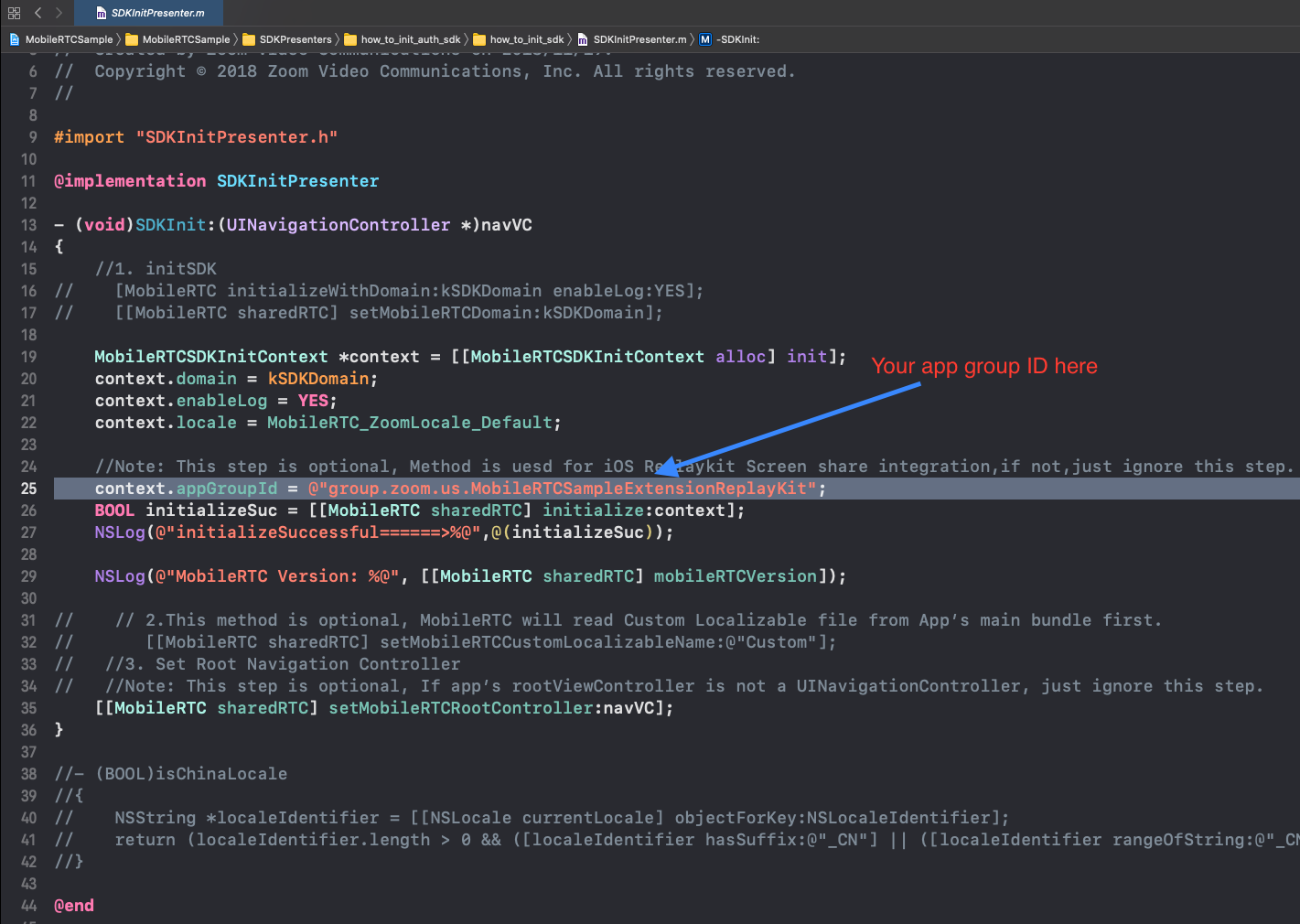Click the (BOOL)isChinaLocale comment line

pyautogui.click(x=170, y=774)
